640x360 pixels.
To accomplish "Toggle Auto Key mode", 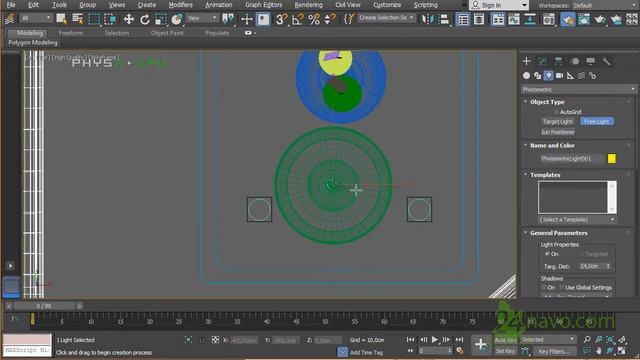I will [x=505, y=340].
